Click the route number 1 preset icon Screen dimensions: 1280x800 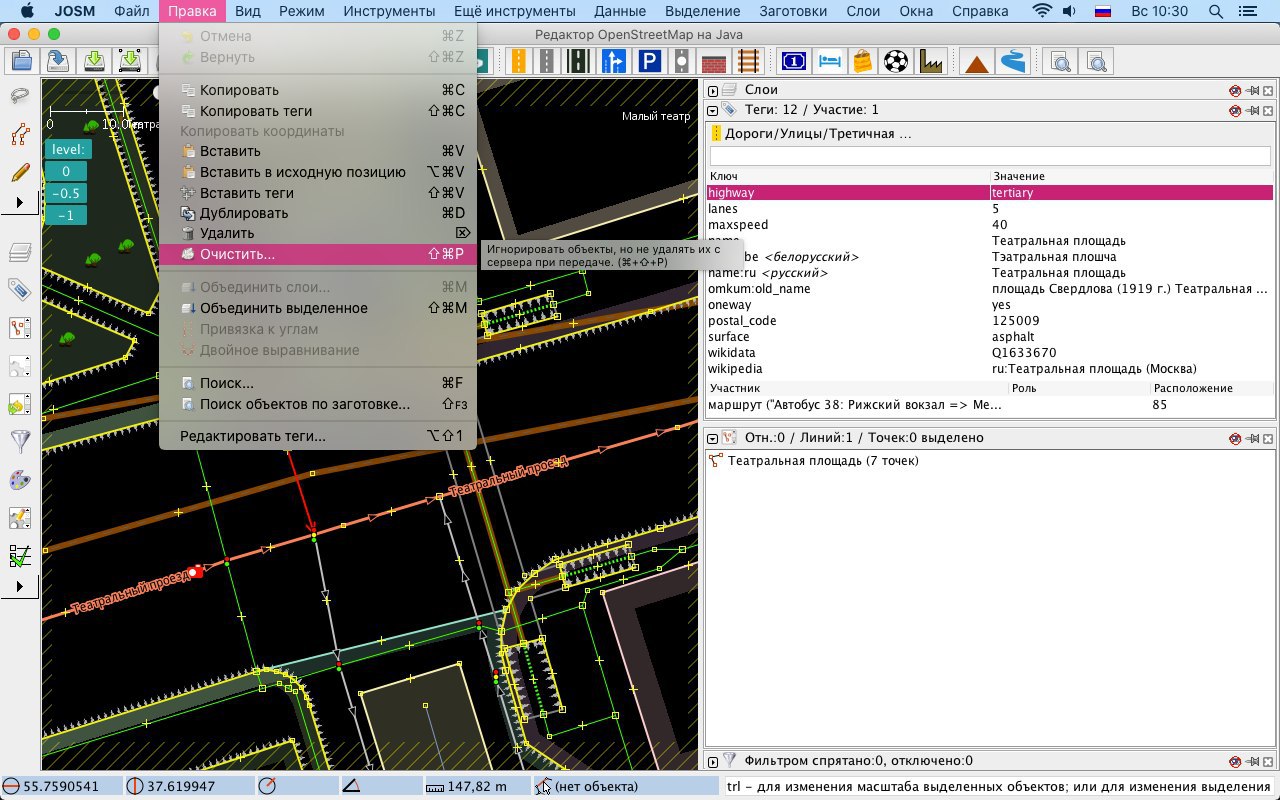click(793, 61)
